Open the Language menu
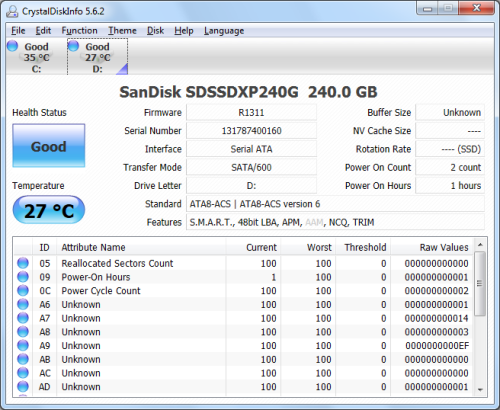Viewport: 500px width, 410px height. click(x=224, y=31)
